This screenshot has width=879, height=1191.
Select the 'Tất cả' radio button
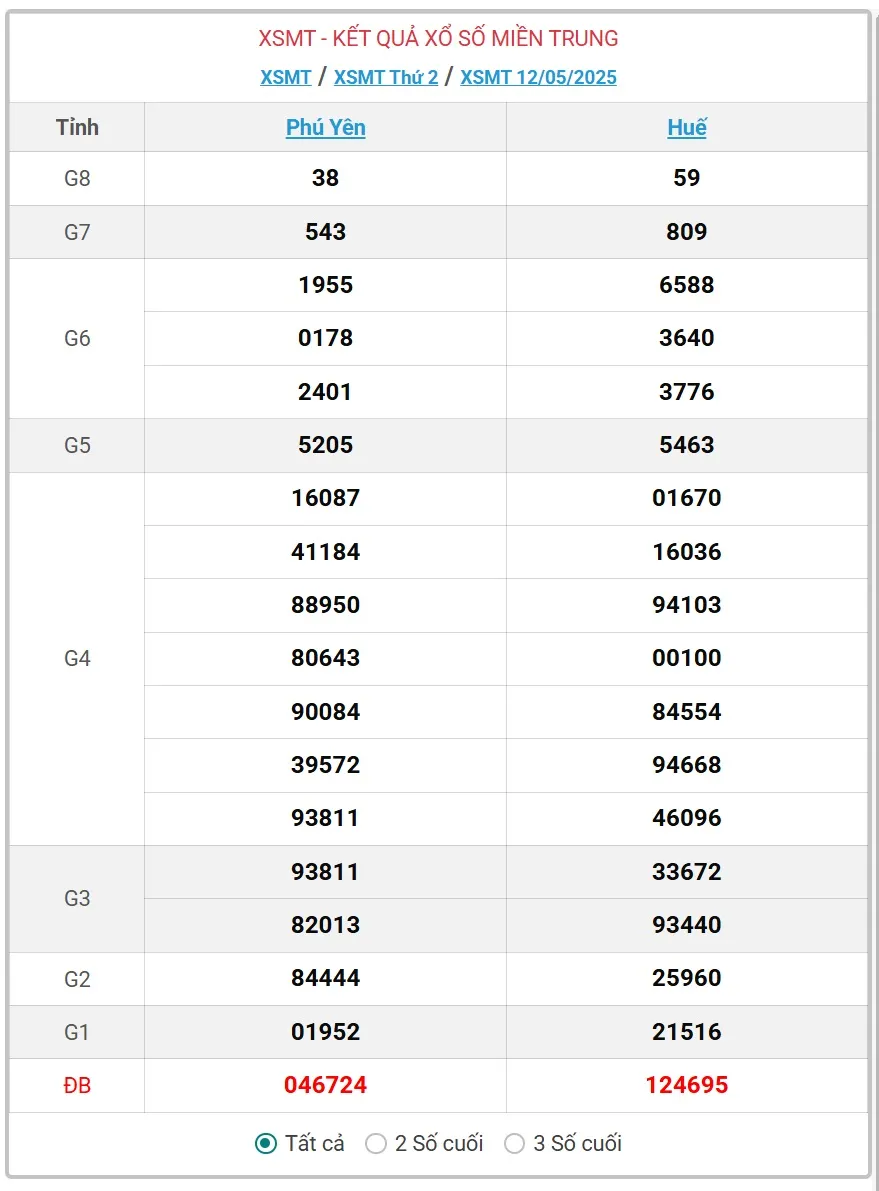(266, 1143)
